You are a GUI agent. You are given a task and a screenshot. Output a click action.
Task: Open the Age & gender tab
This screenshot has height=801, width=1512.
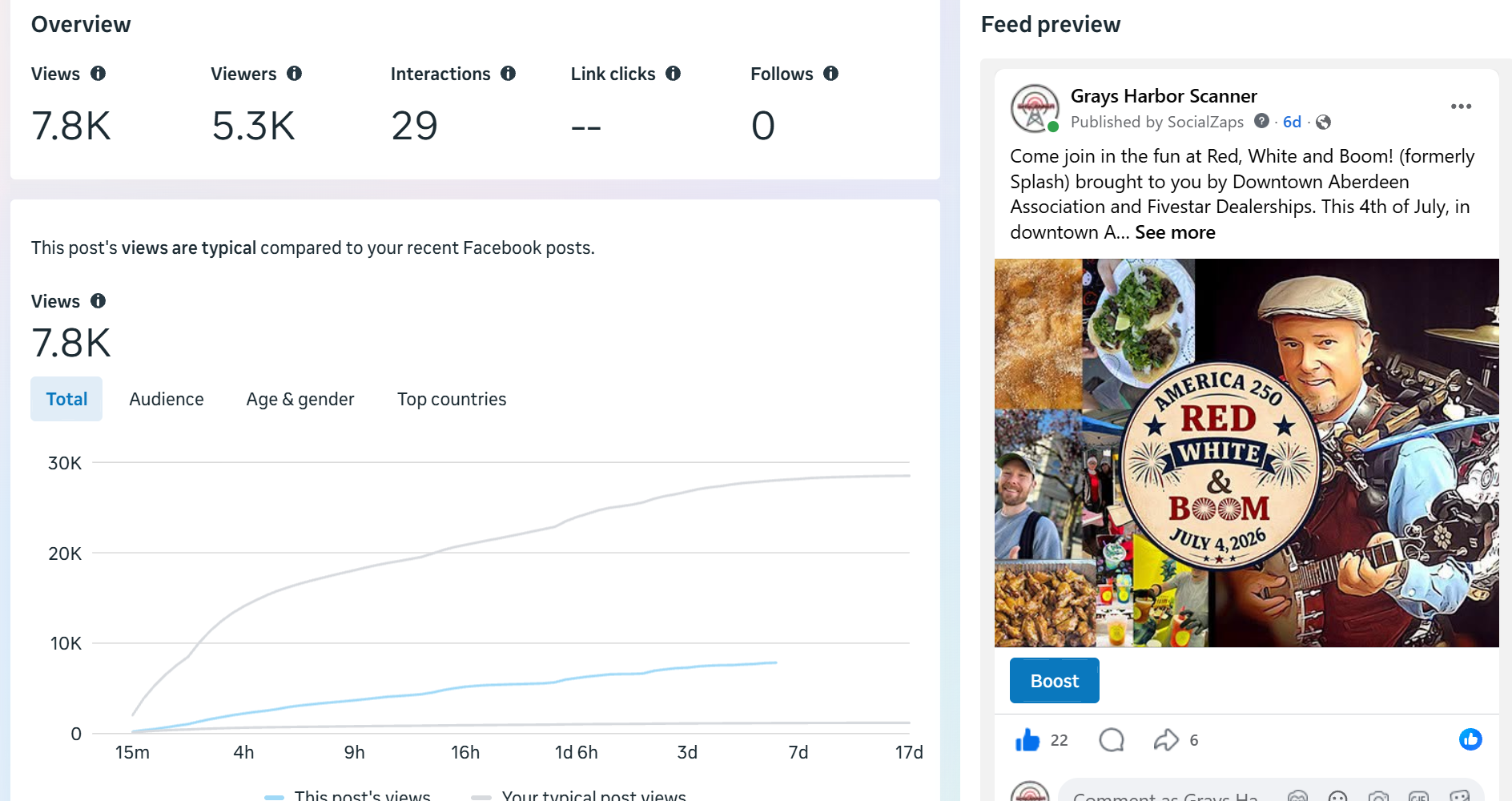[300, 399]
